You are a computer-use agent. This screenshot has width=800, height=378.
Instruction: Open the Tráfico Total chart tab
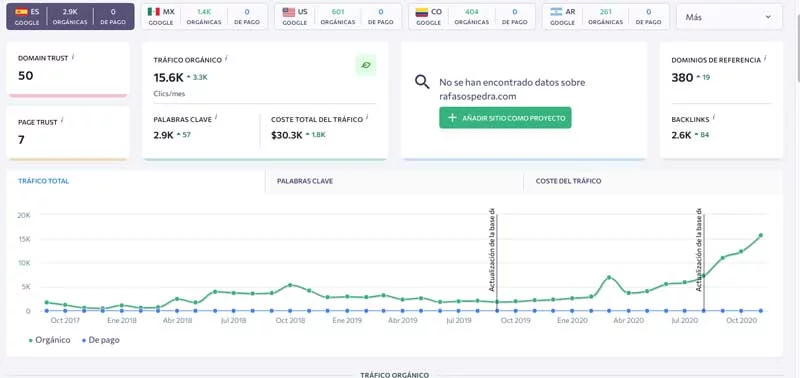(x=136, y=181)
